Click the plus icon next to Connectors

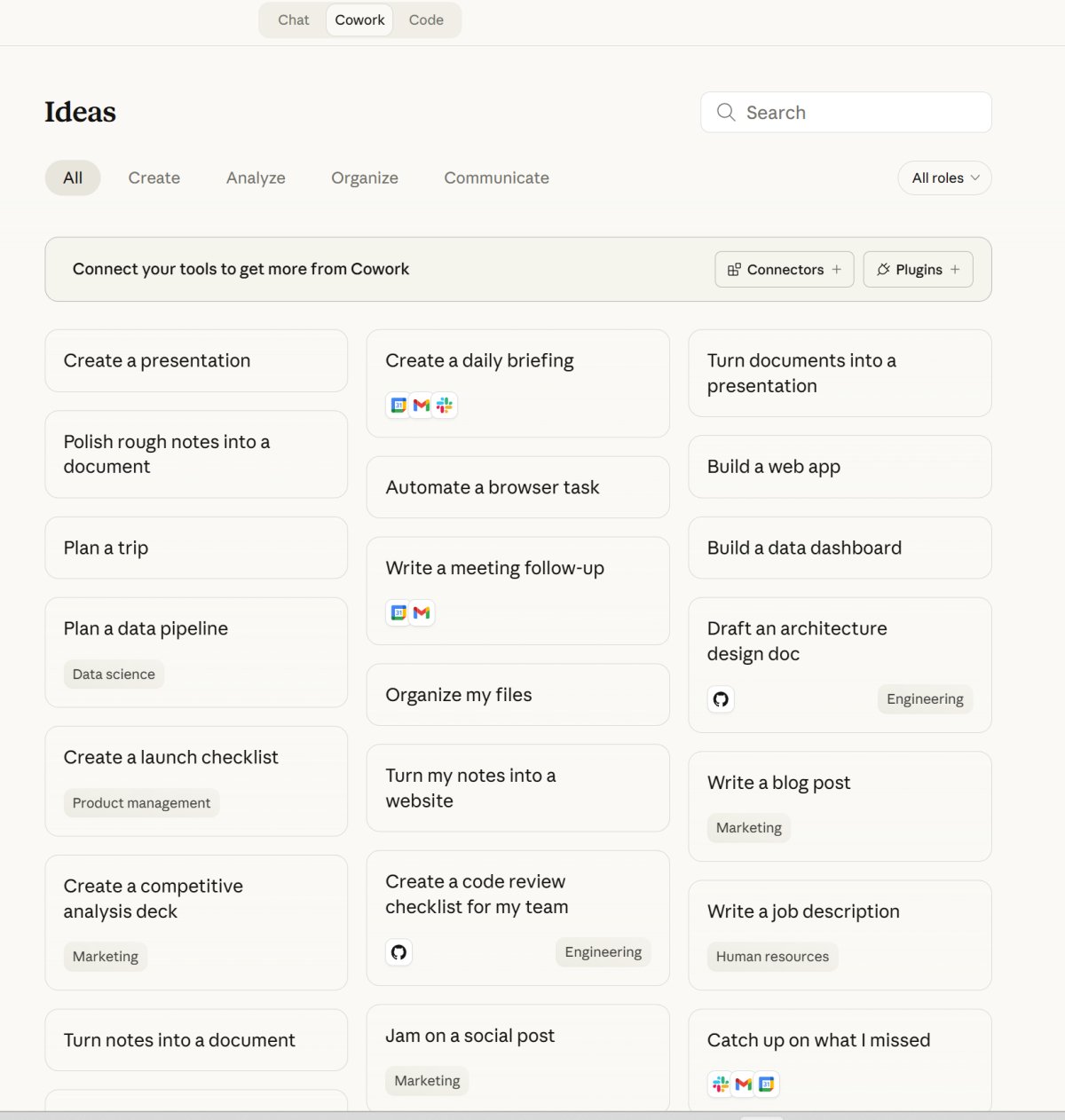(836, 270)
